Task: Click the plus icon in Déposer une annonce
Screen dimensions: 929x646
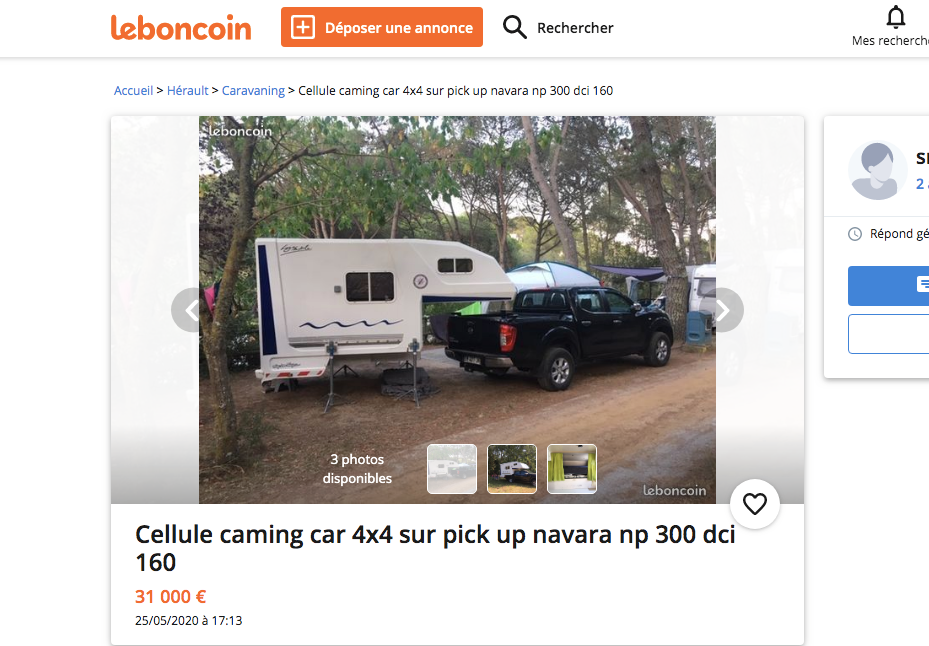Action: [303, 27]
